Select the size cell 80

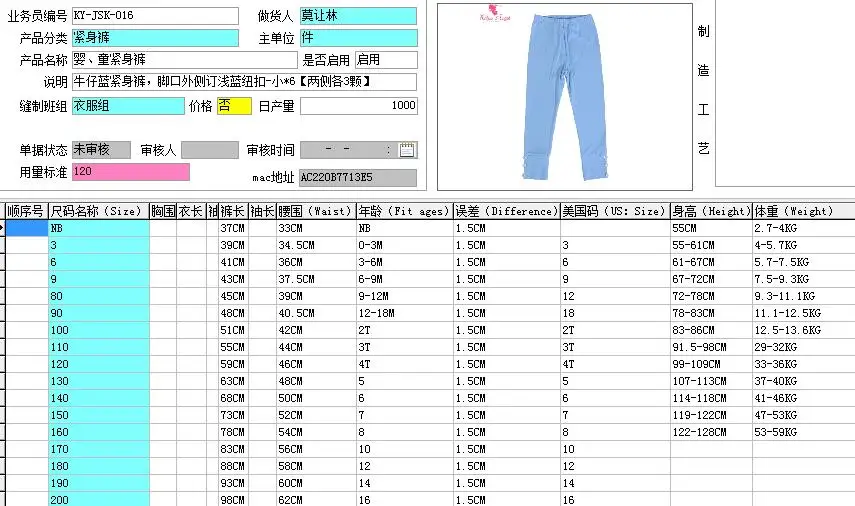99,296
